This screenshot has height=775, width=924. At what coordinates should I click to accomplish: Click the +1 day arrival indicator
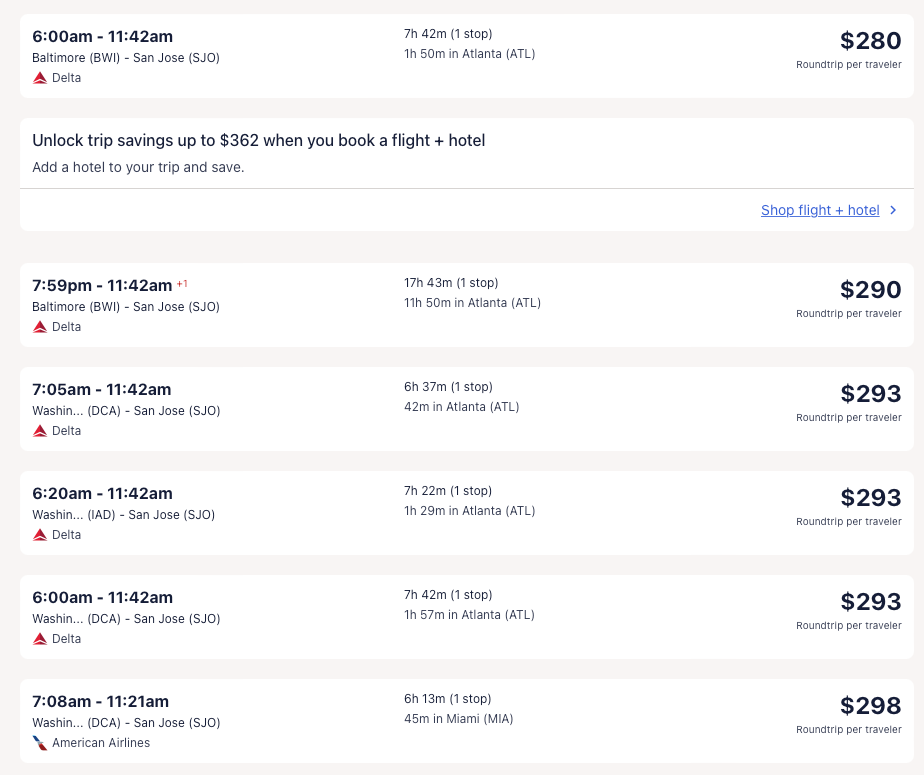point(182,284)
